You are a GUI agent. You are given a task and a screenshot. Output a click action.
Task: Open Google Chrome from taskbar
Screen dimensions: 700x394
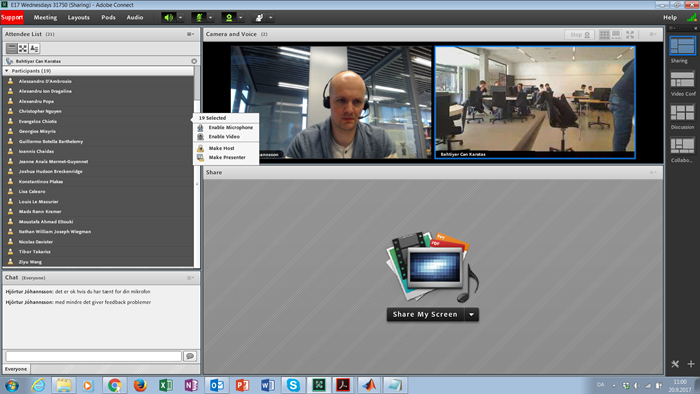[x=114, y=385]
